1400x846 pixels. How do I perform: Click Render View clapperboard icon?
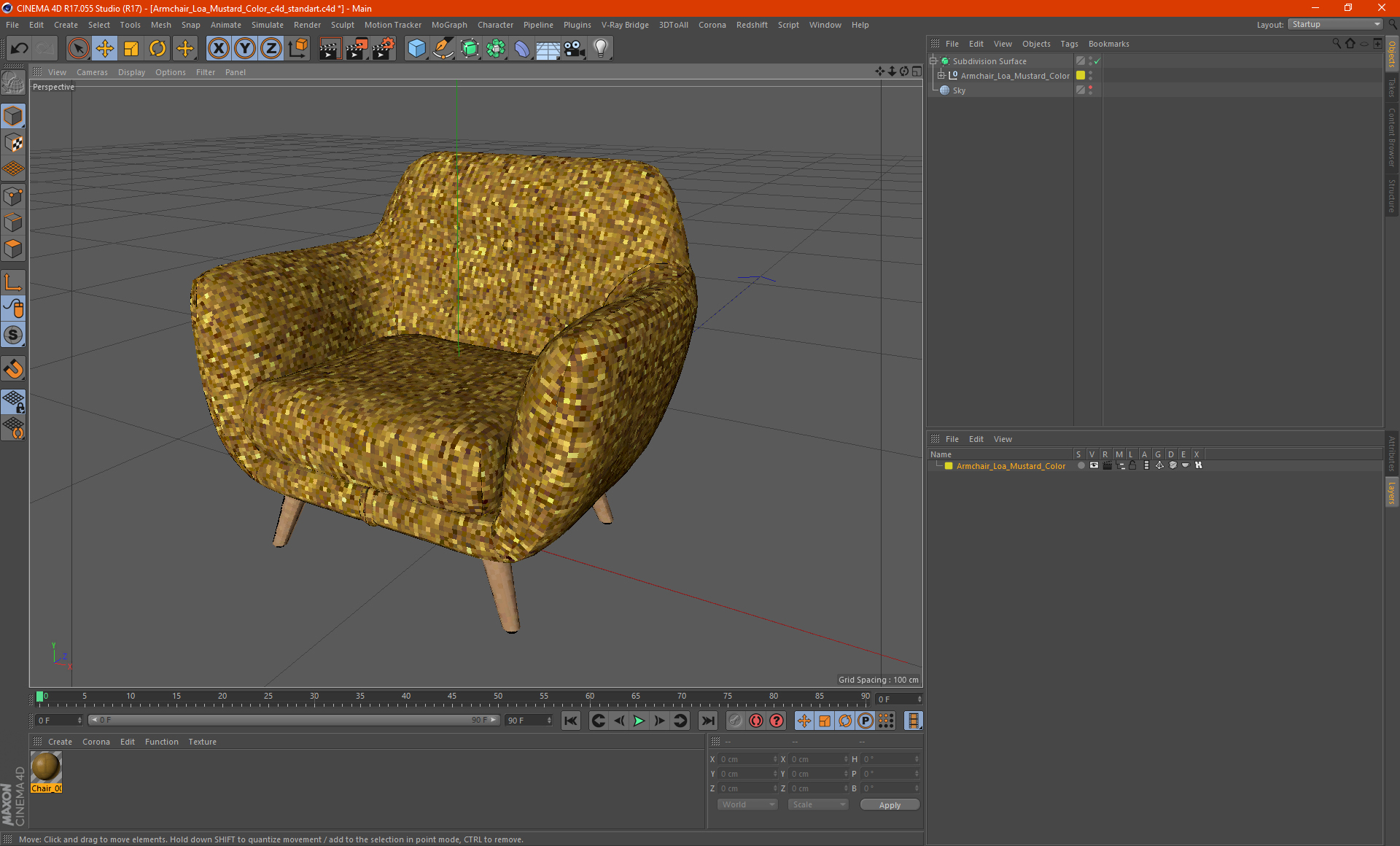pos(330,49)
